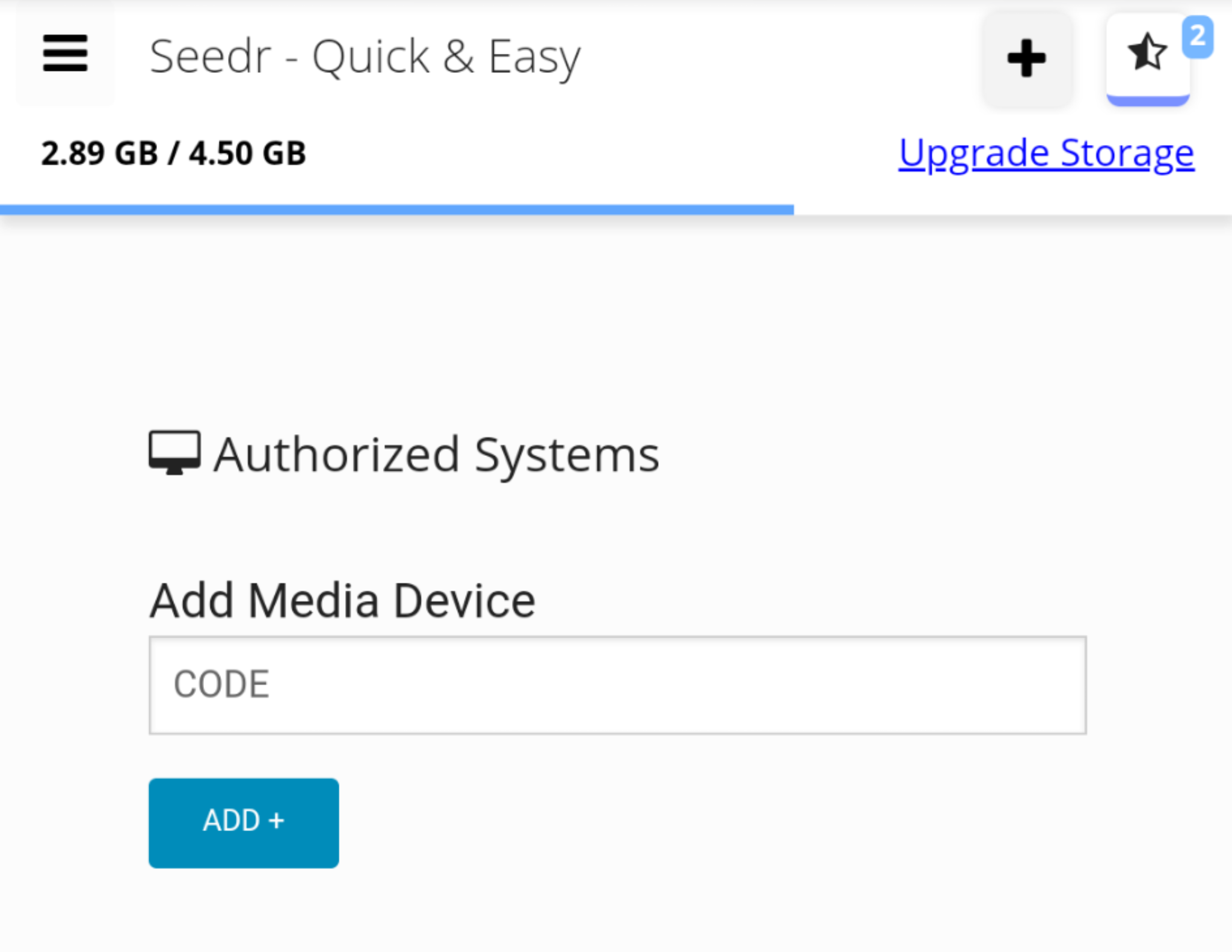This screenshot has width=1232, height=952.
Task: Click the Seedr - Quick & Easy title
Action: click(365, 56)
